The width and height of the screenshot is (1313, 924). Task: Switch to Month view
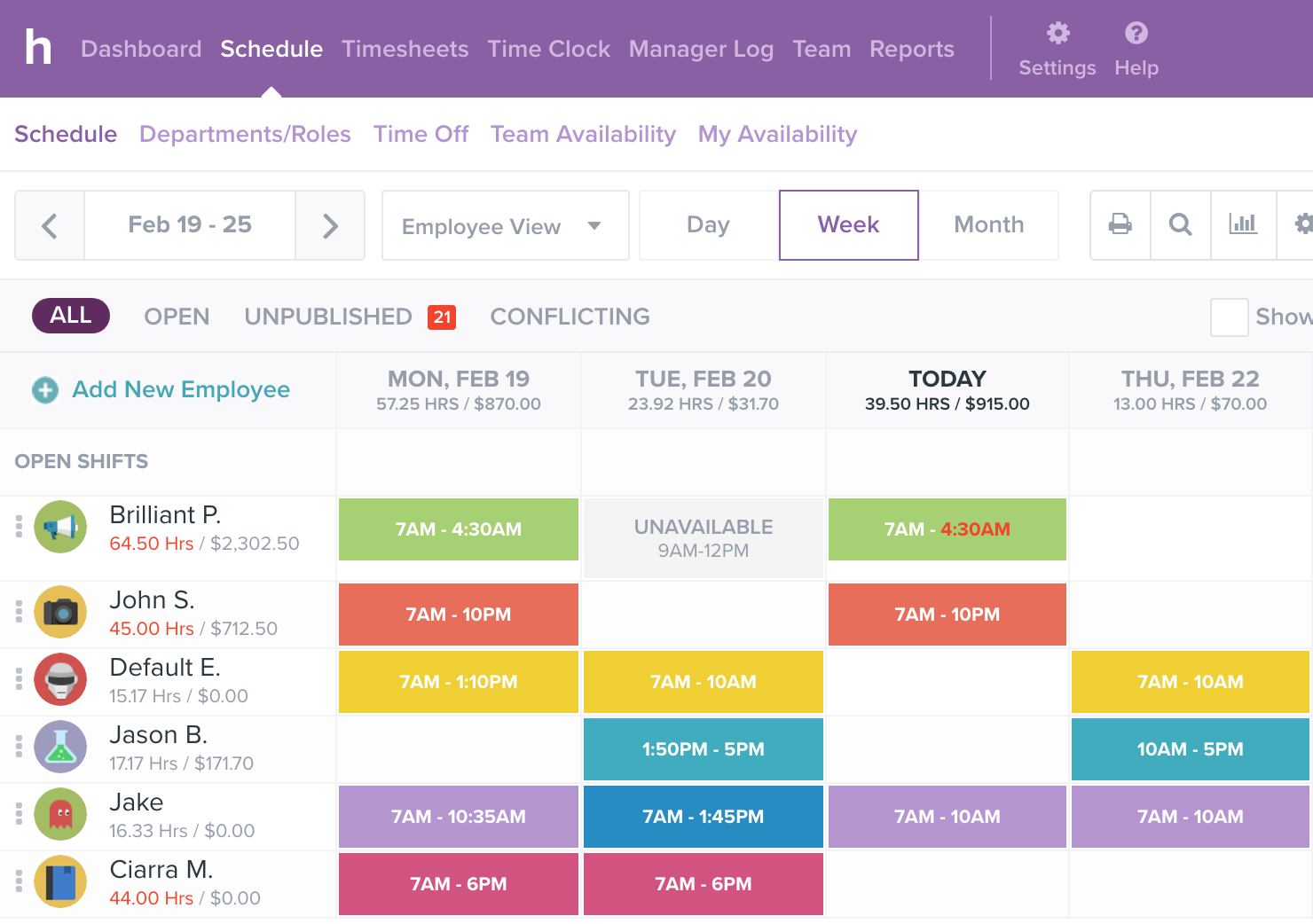coord(988,225)
